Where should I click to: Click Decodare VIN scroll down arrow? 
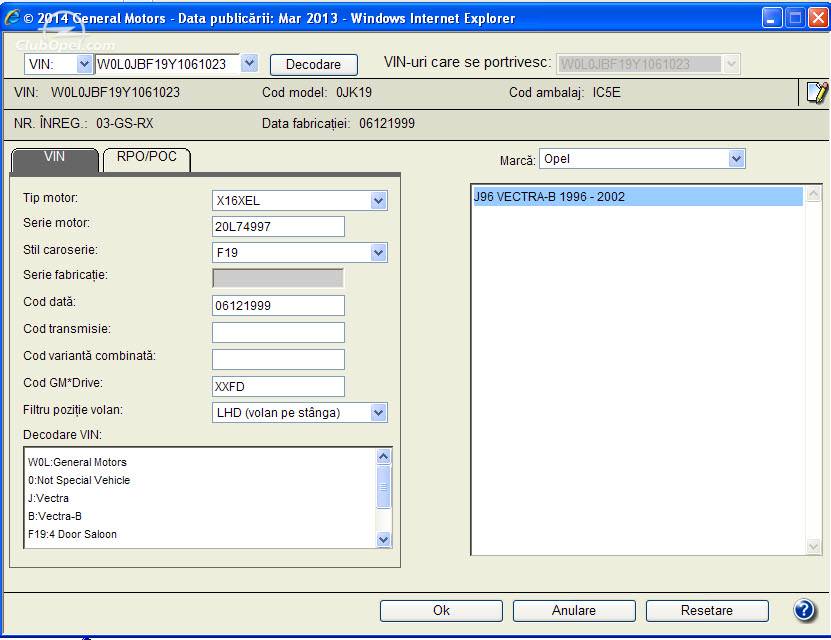(x=383, y=540)
